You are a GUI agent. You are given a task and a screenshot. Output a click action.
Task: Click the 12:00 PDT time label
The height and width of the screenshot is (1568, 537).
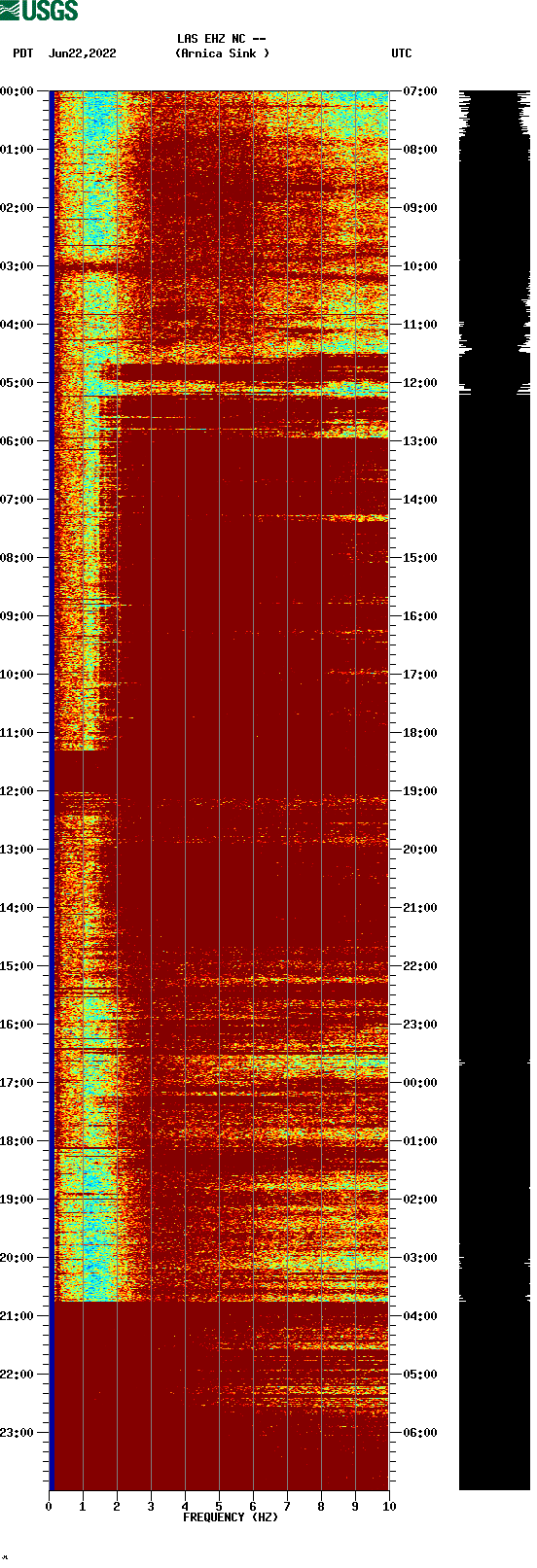tap(18, 791)
